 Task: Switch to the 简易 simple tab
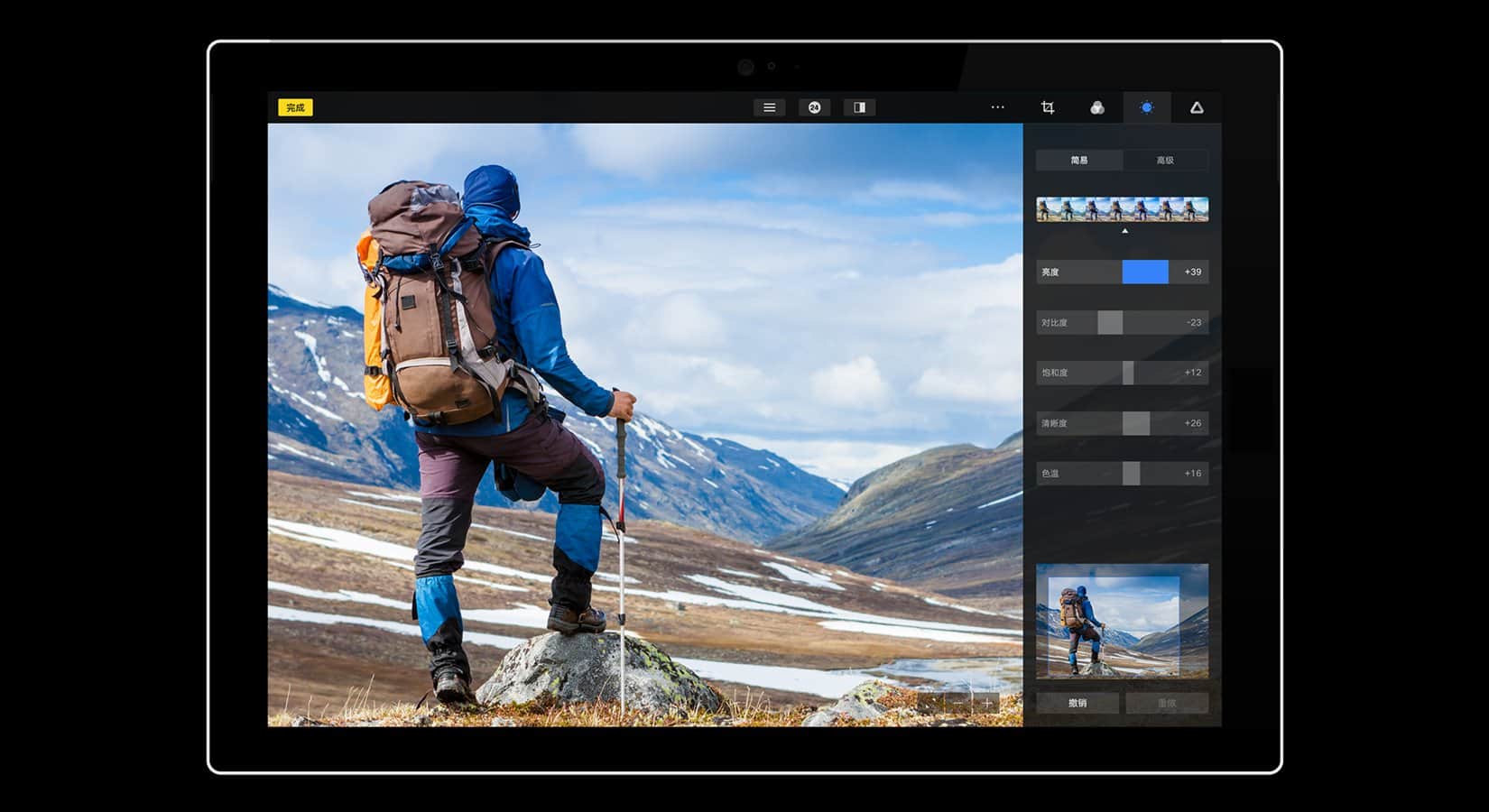(1079, 161)
